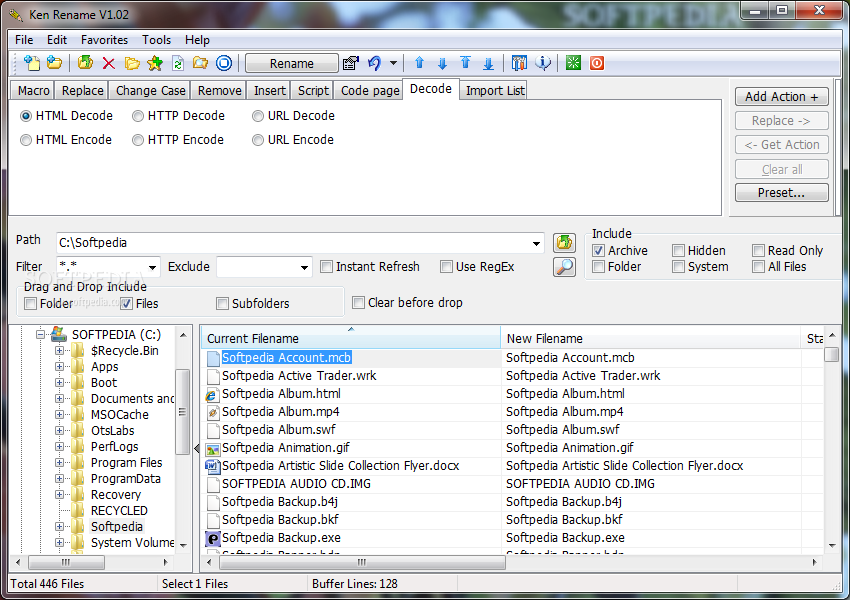
Task: Click the green refresh folder toolbar icon
Action: [85, 63]
